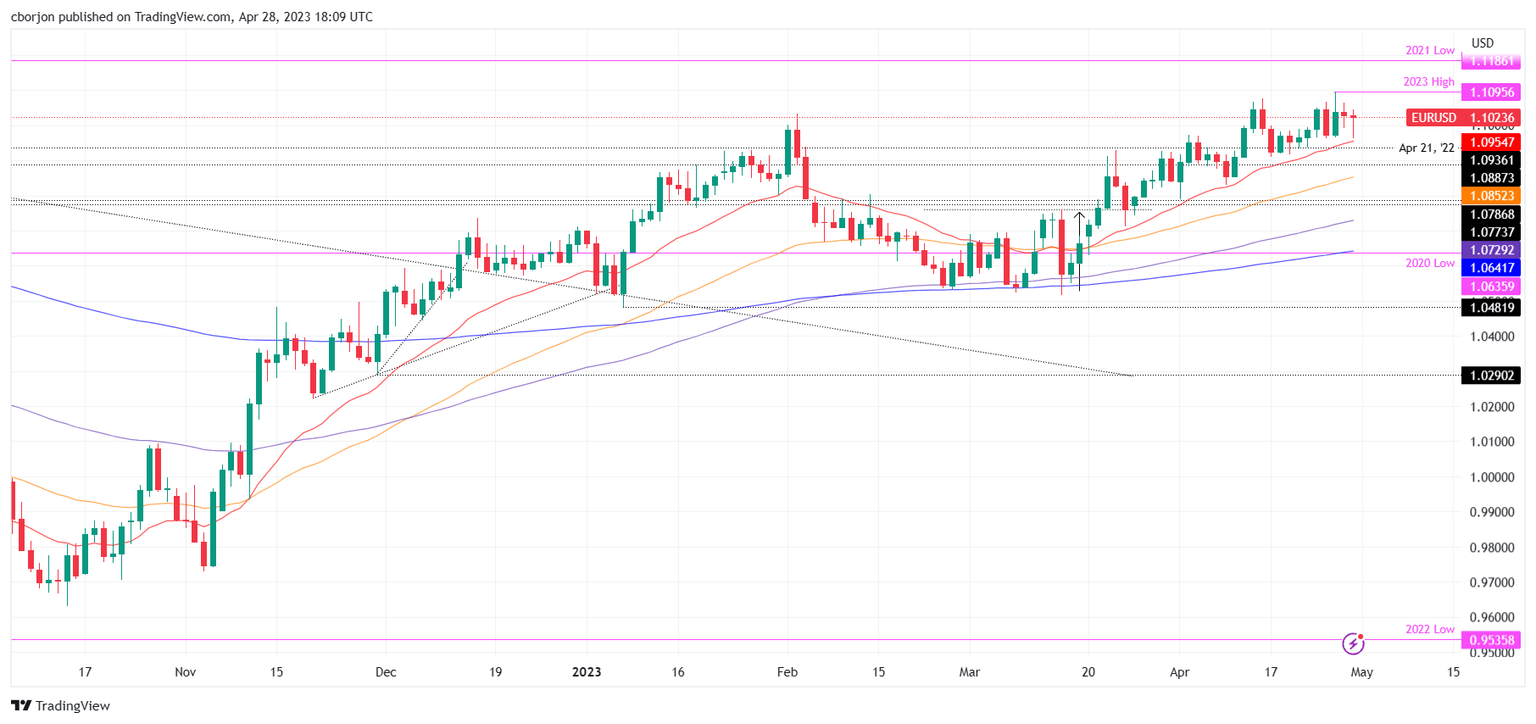This screenshot has width=1536, height=724.
Task: Toggle the orange price level 1.08523
Action: [x=1491, y=196]
